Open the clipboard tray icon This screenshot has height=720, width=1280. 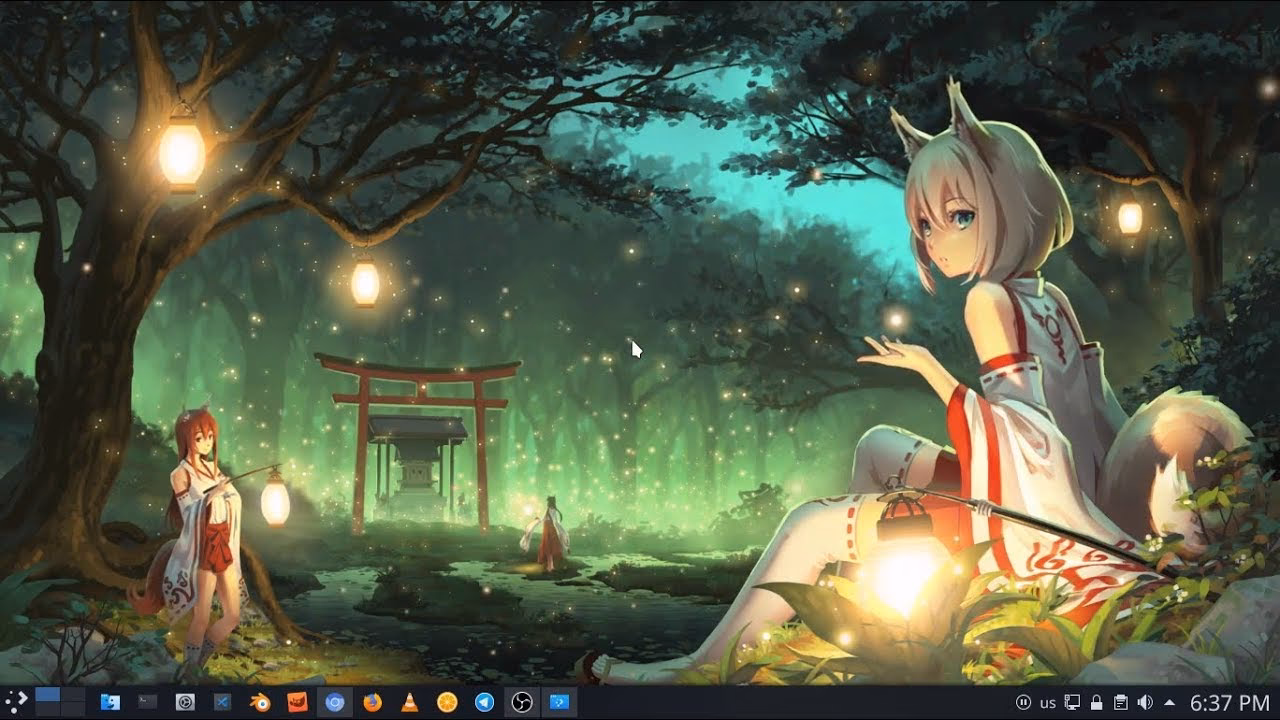click(x=1121, y=702)
